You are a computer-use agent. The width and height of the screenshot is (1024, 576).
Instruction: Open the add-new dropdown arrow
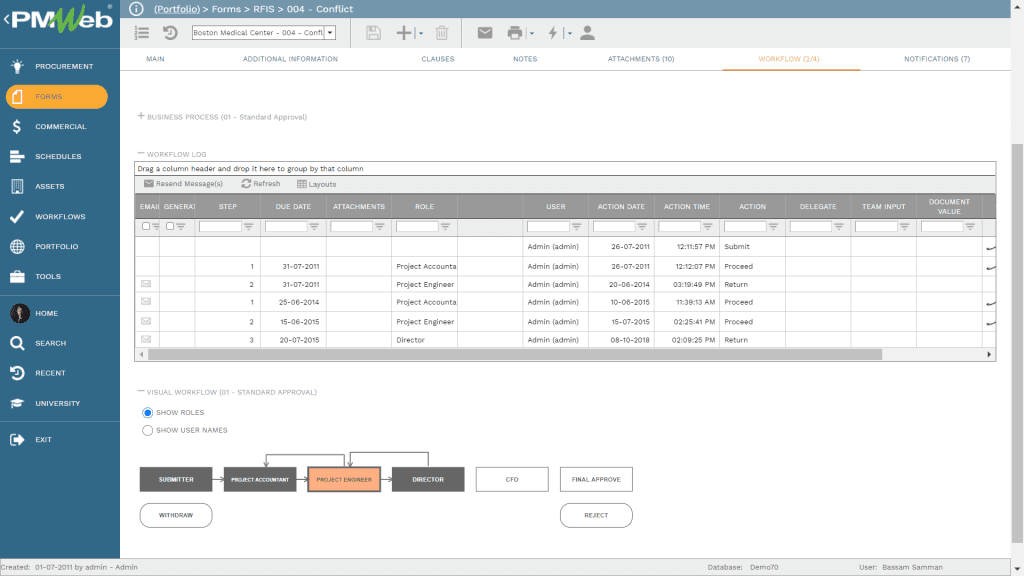(421, 33)
